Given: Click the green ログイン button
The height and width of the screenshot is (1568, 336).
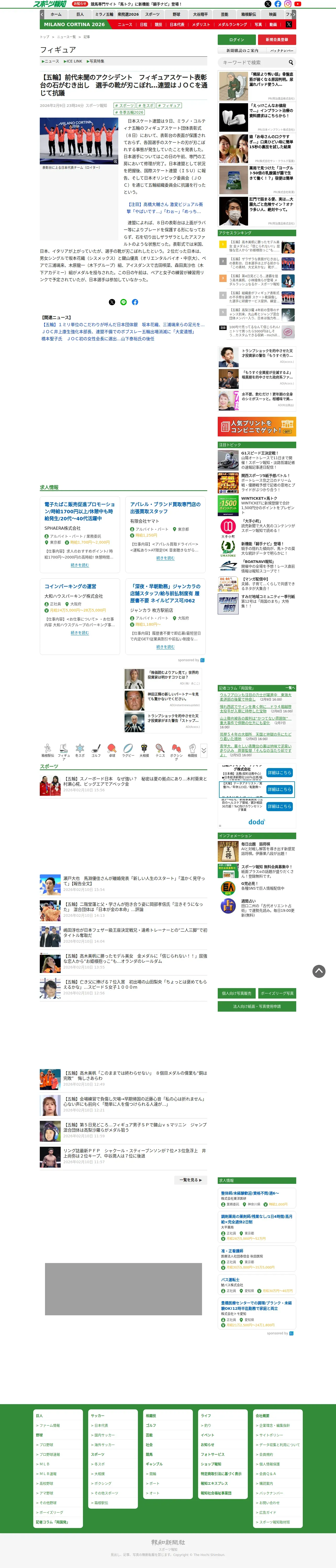Looking at the screenshot, I should 237,39.
